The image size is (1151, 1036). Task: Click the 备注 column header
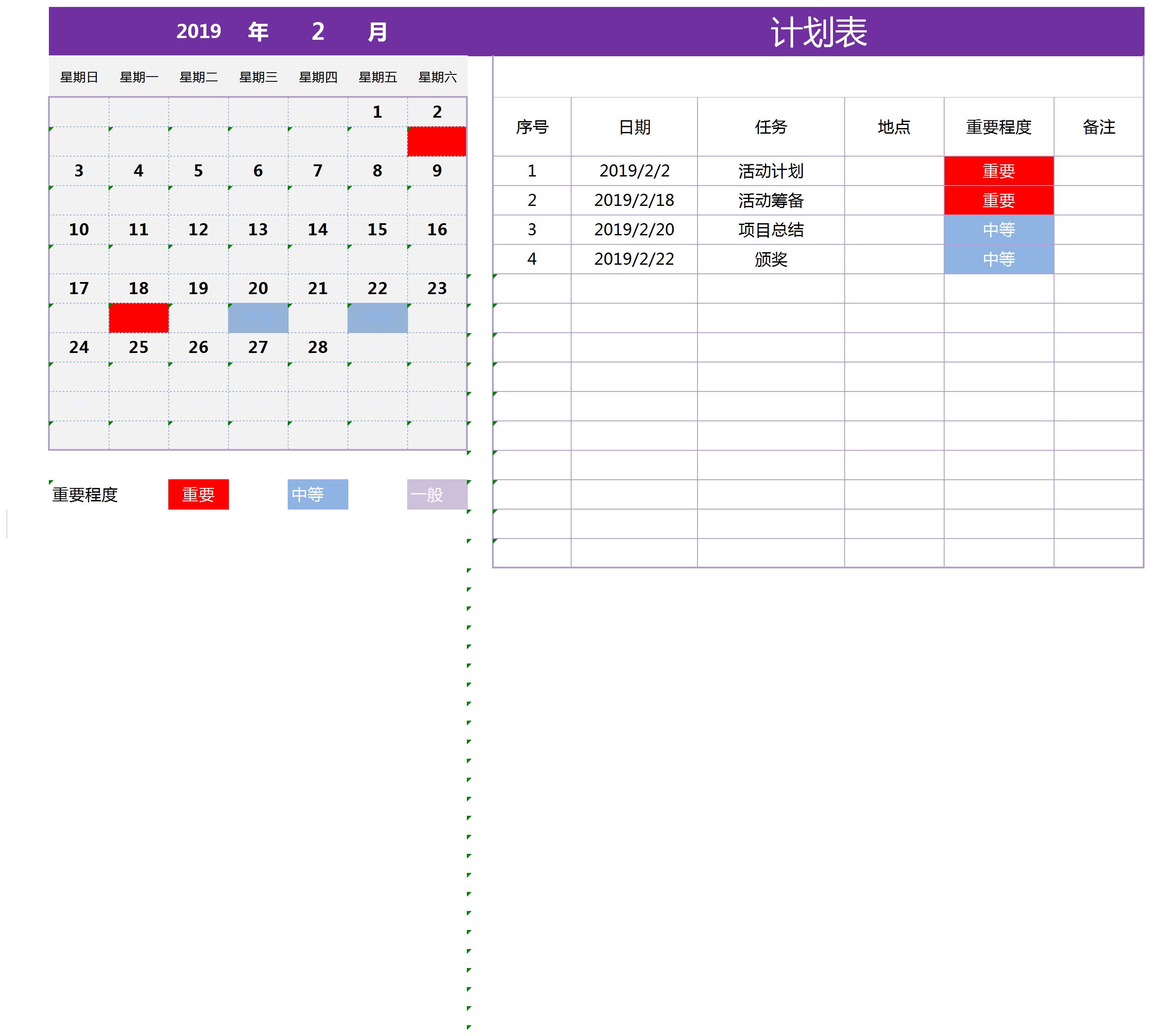tap(1098, 127)
